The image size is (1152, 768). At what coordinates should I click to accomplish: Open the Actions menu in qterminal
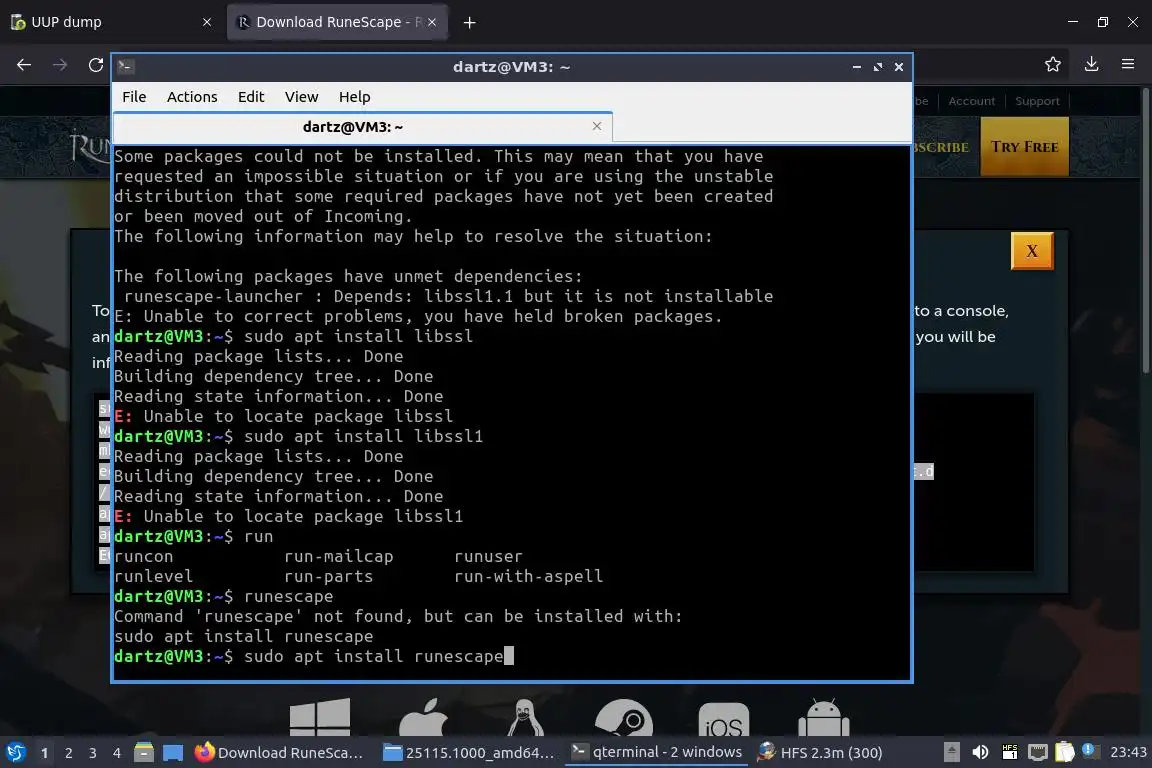pyautogui.click(x=192, y=97)
